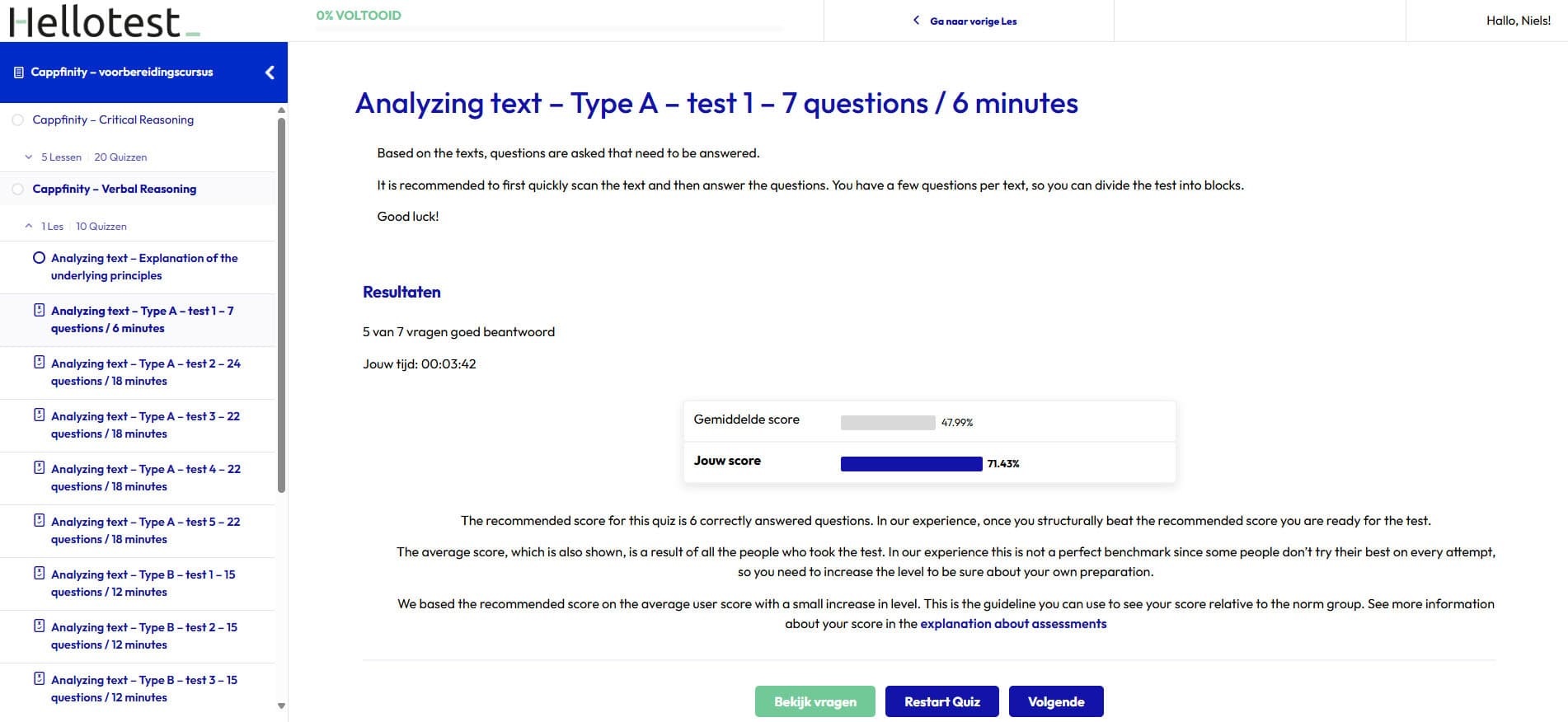Click the course document icon beside Cappfinity – voorbereidingscursus
The height and width of the screenshot is (722, 1568).
[x=18, y=73]
